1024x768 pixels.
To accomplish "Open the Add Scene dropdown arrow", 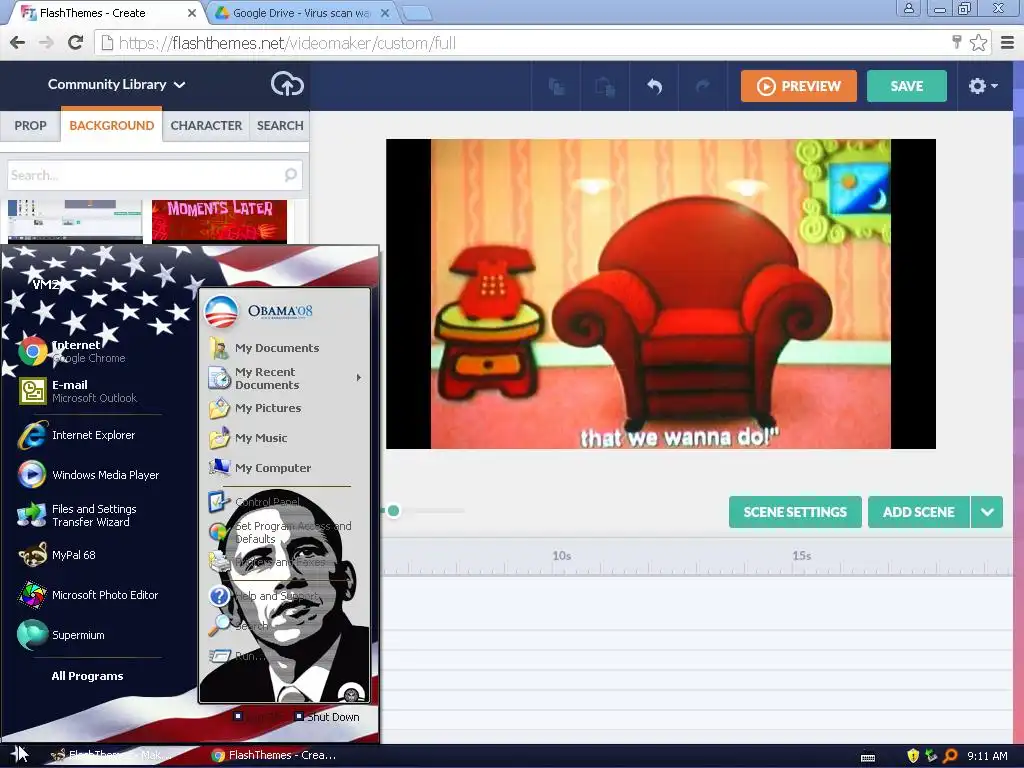I will coord(987,512).
